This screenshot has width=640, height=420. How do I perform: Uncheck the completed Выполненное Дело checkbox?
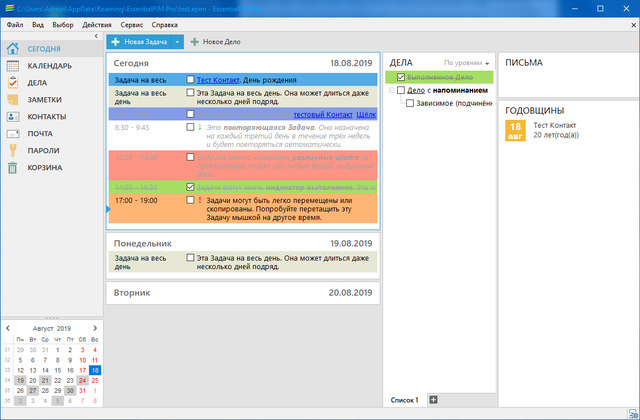(401, 77)
